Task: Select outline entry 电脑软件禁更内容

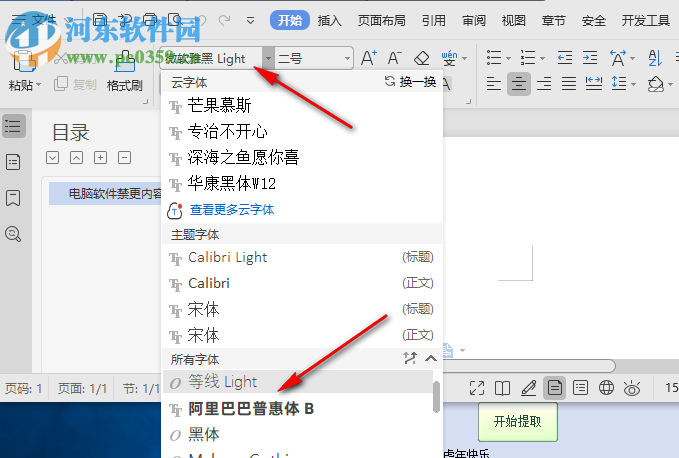Action: 105,194
